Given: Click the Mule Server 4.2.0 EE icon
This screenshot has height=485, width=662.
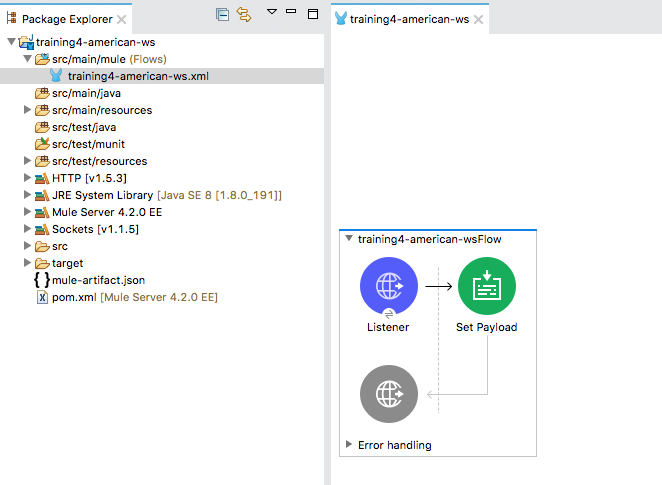Looking at the screenshot, I should (42, 212).
